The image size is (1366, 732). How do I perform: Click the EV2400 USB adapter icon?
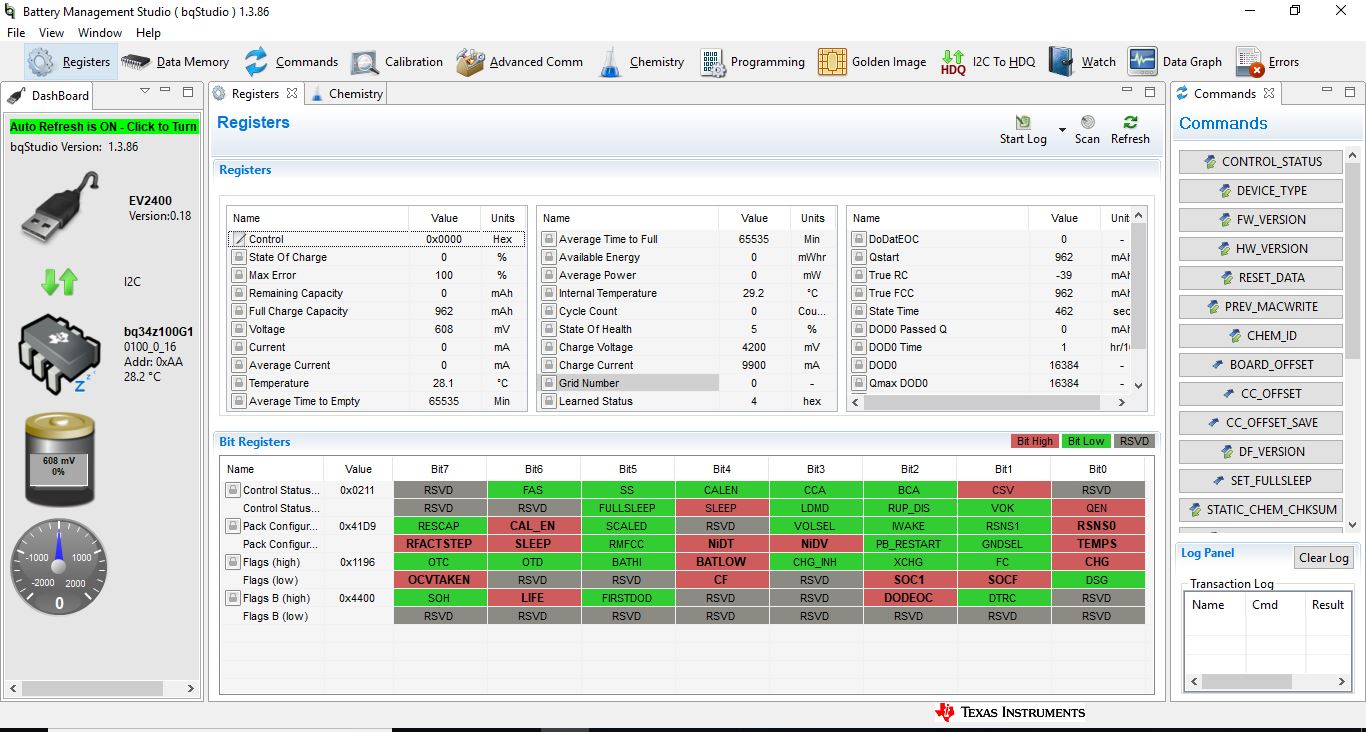(x=60, y=207)
